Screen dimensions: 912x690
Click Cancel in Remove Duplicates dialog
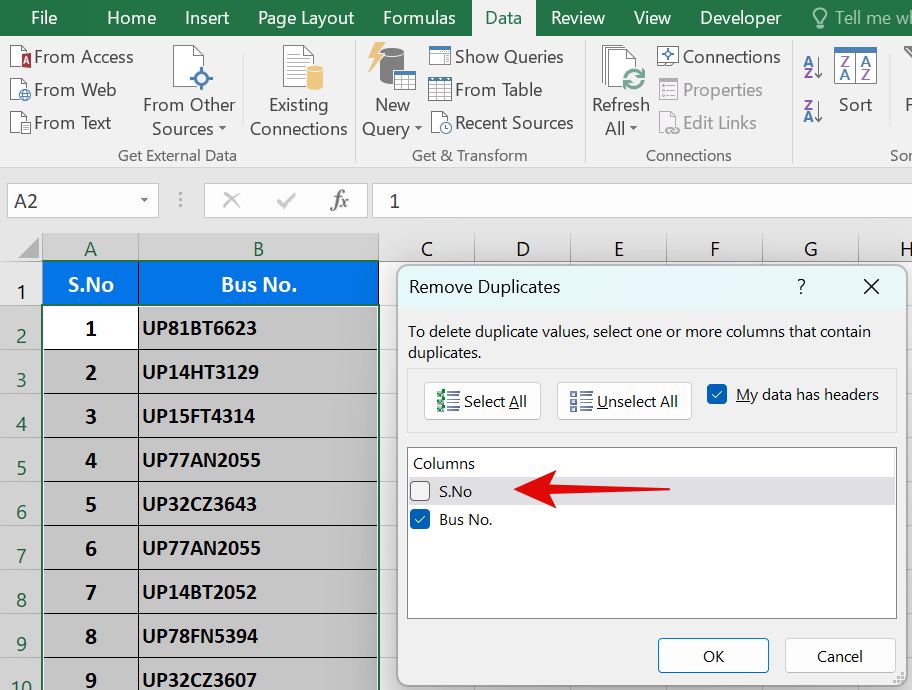point(839,656)
